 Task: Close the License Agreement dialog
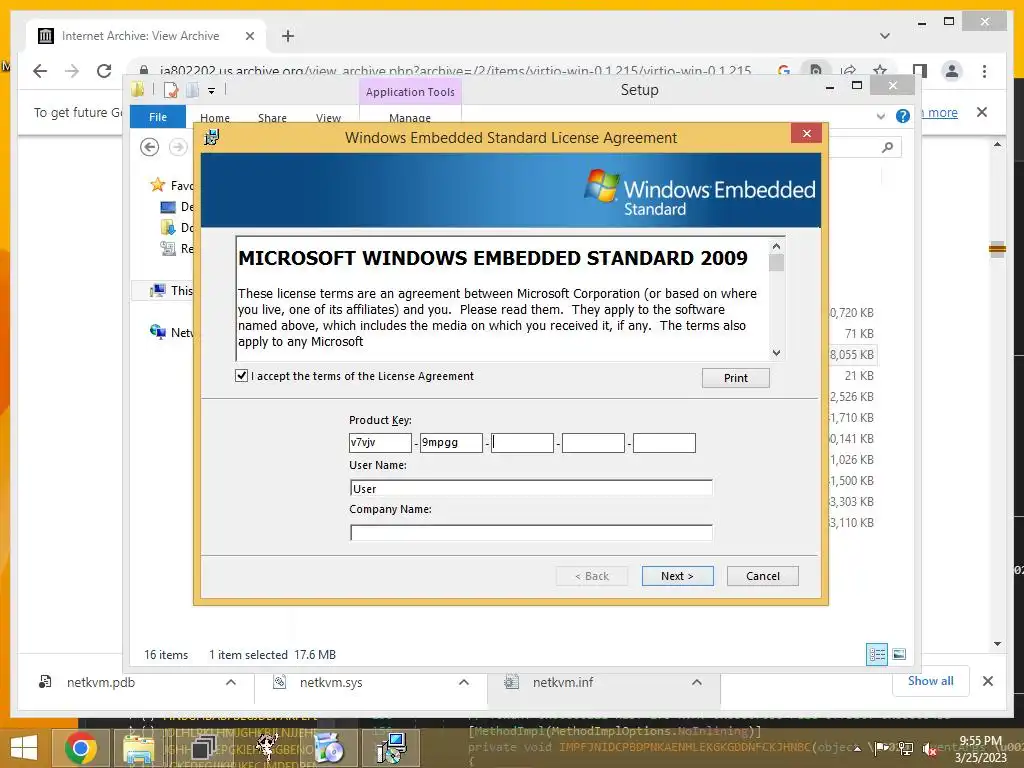point(807,133)
